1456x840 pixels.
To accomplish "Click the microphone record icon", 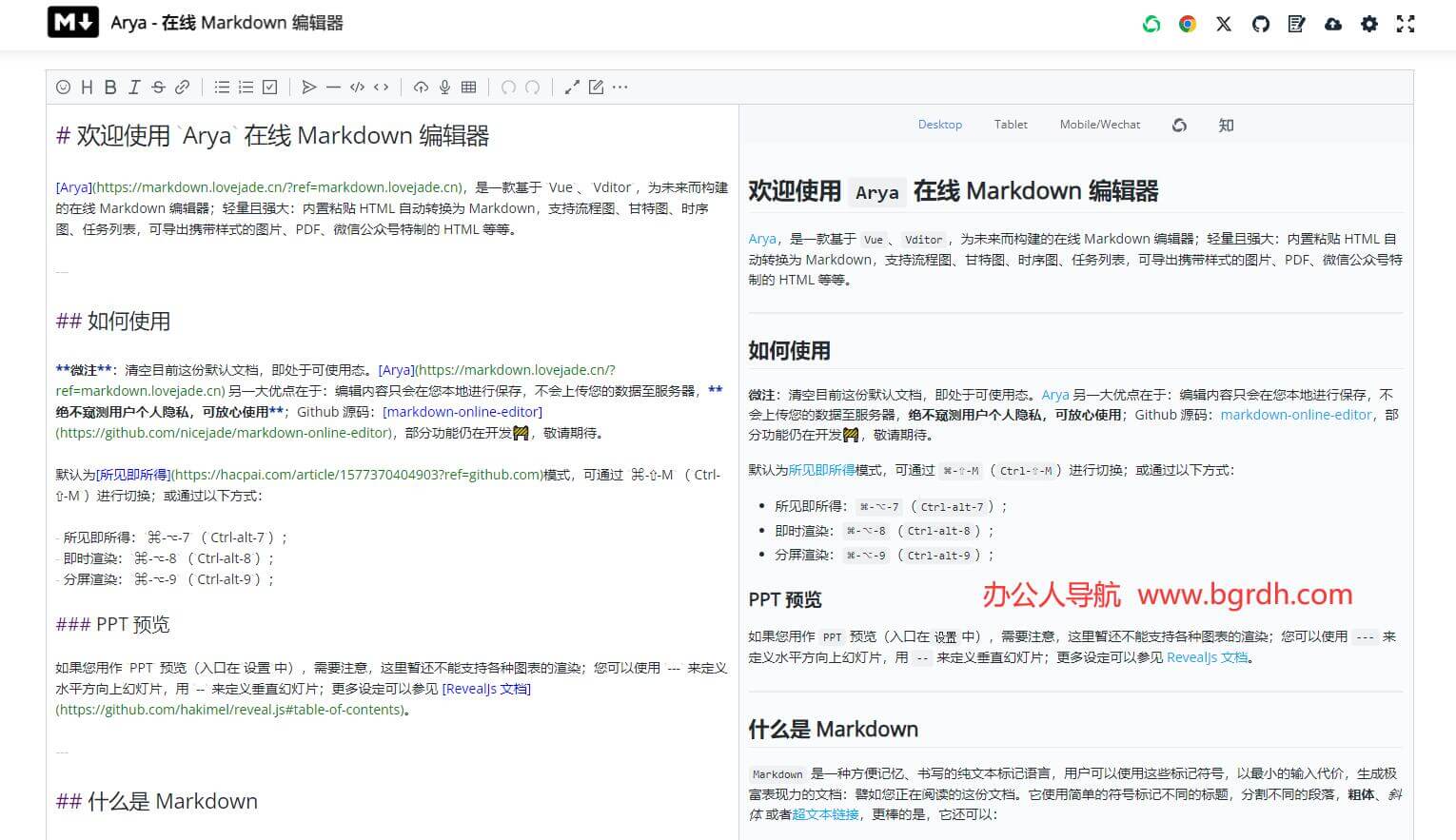I will coord(444,88).
